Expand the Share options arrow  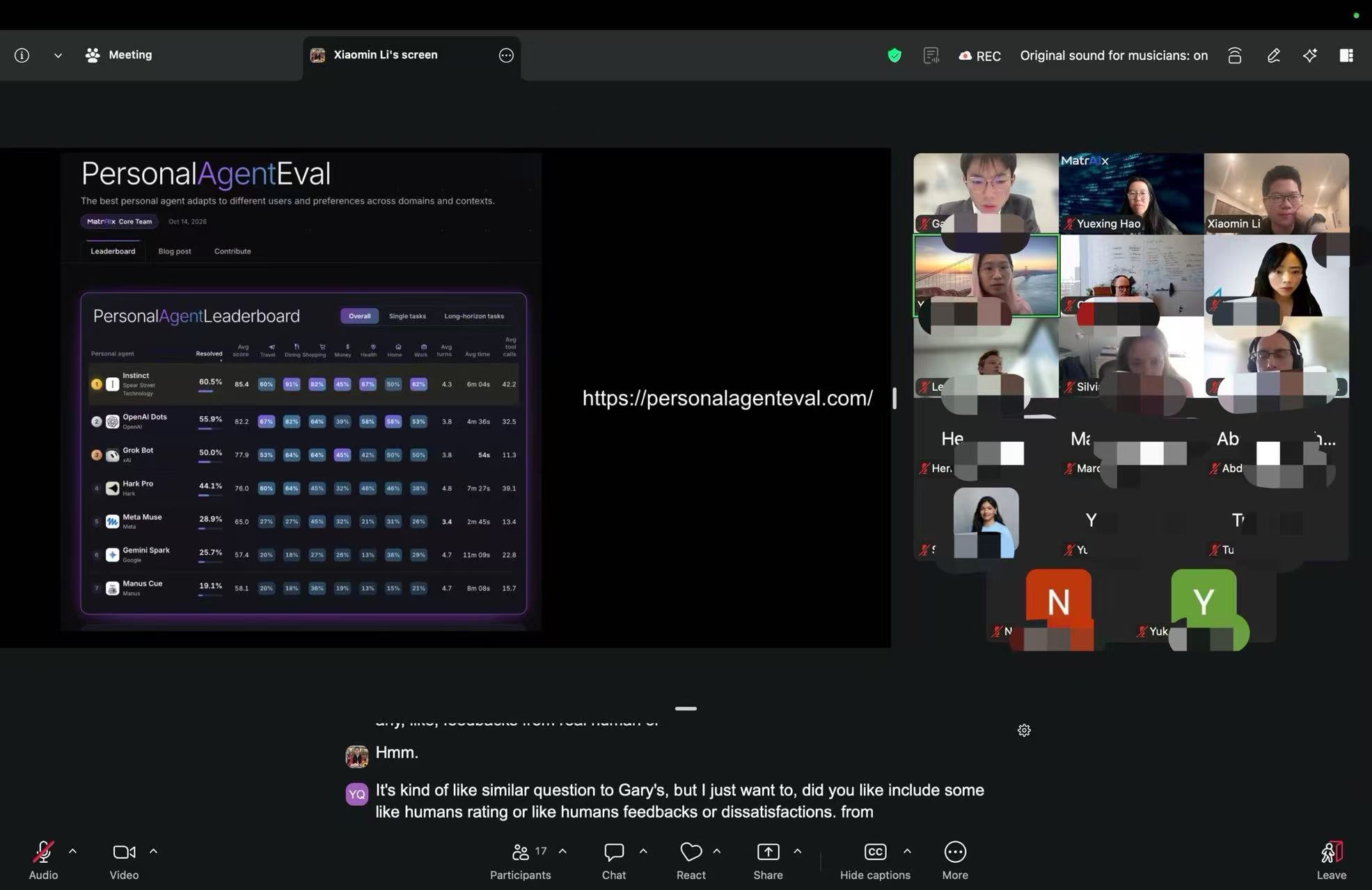(798, 851)
